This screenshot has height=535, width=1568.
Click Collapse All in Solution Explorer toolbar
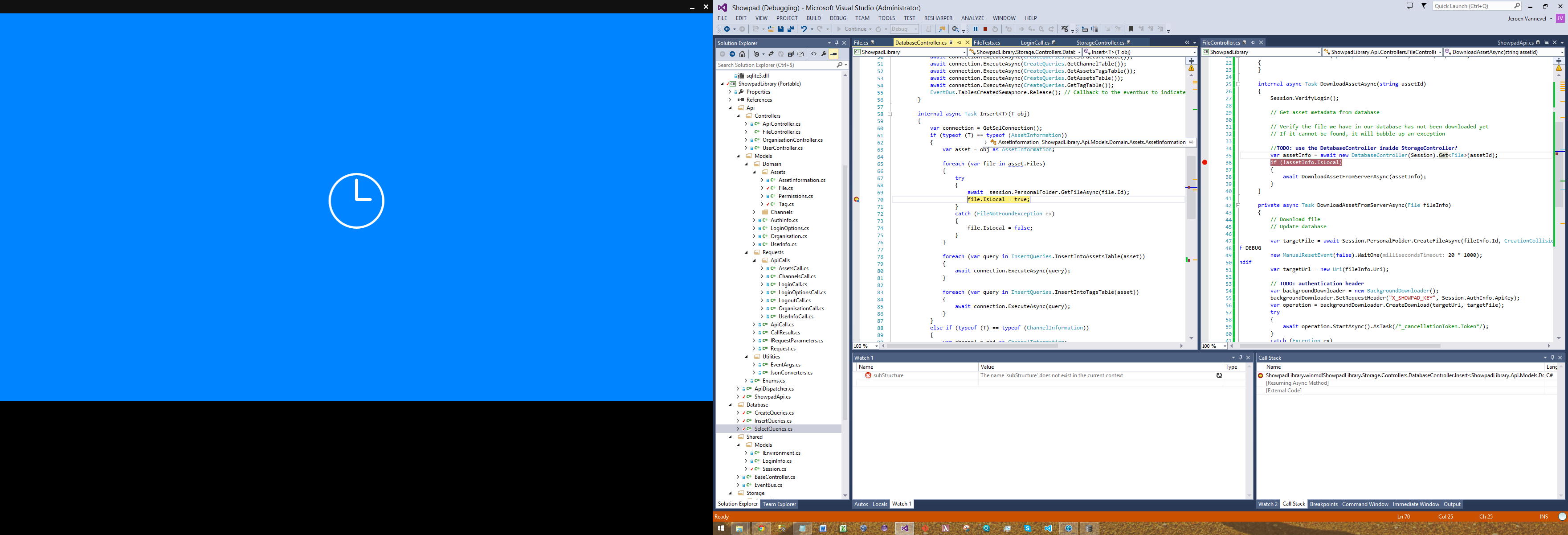(x=791, y=54)
